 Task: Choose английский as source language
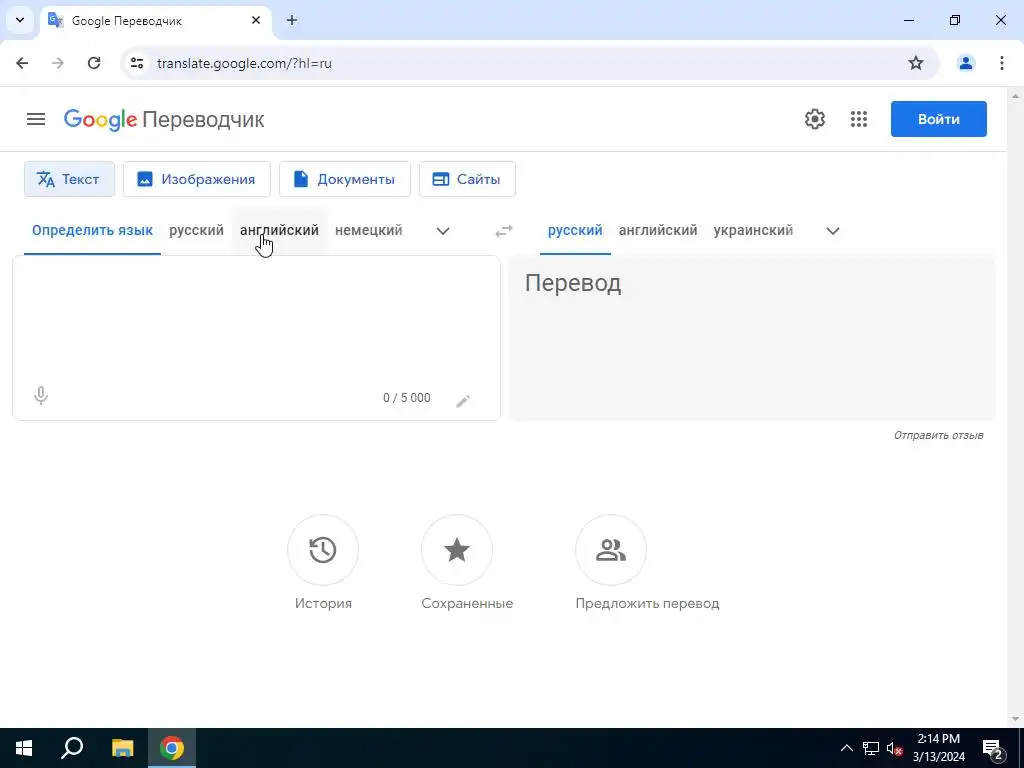[x=280, y=231]
